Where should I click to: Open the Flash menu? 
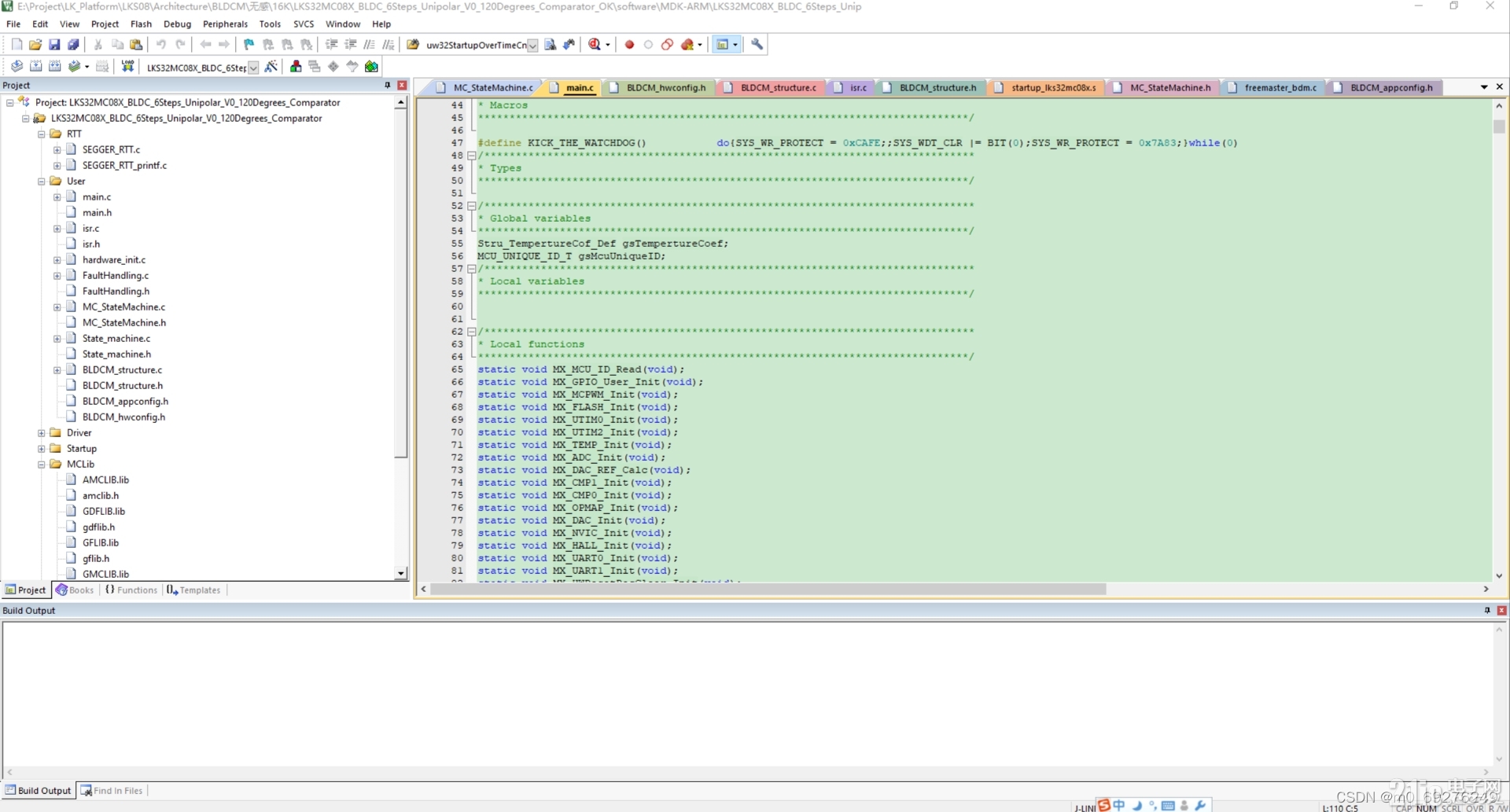tap(141, 24)
